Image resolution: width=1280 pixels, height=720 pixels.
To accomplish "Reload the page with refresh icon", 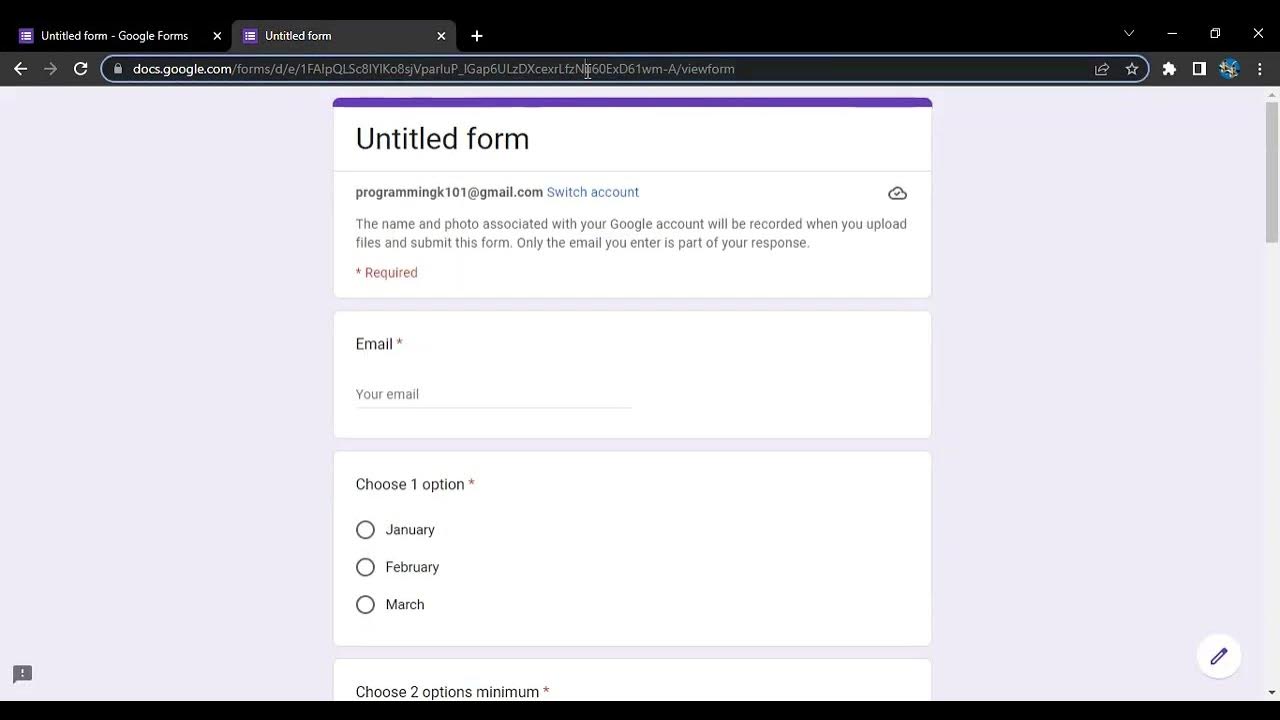I will click(81, 69).
